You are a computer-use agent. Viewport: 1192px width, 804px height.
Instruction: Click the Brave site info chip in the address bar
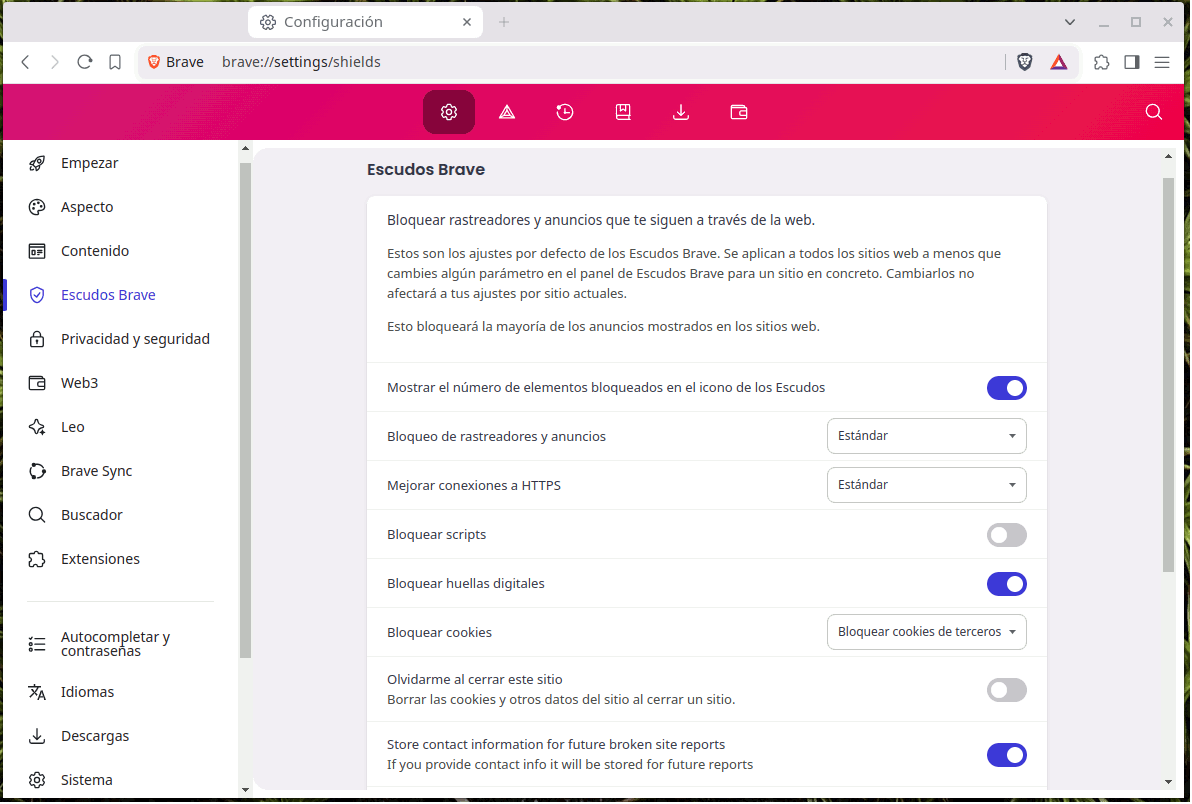tap(176, 62)
